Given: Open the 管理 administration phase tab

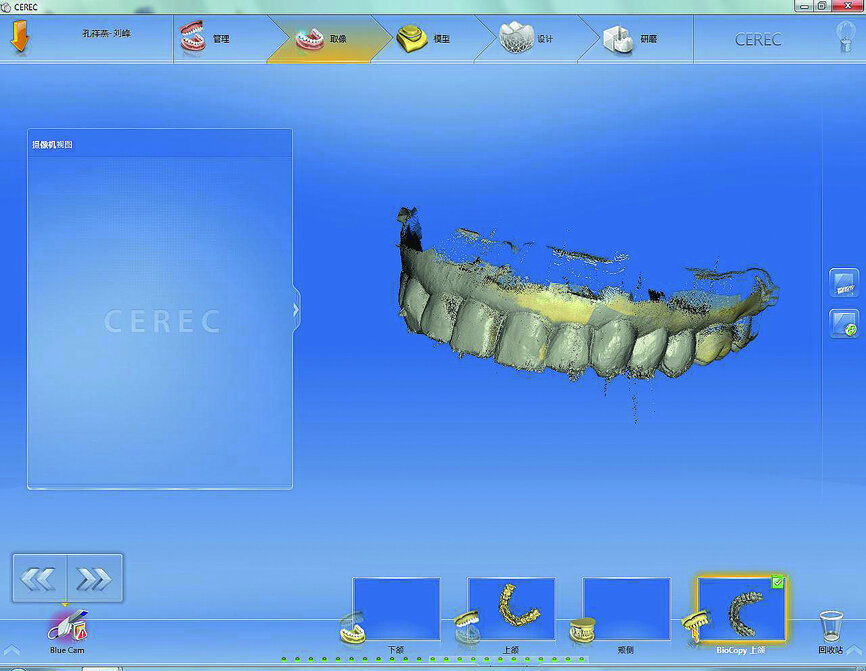Looking at the screenshot, I should tap(206, 39).
